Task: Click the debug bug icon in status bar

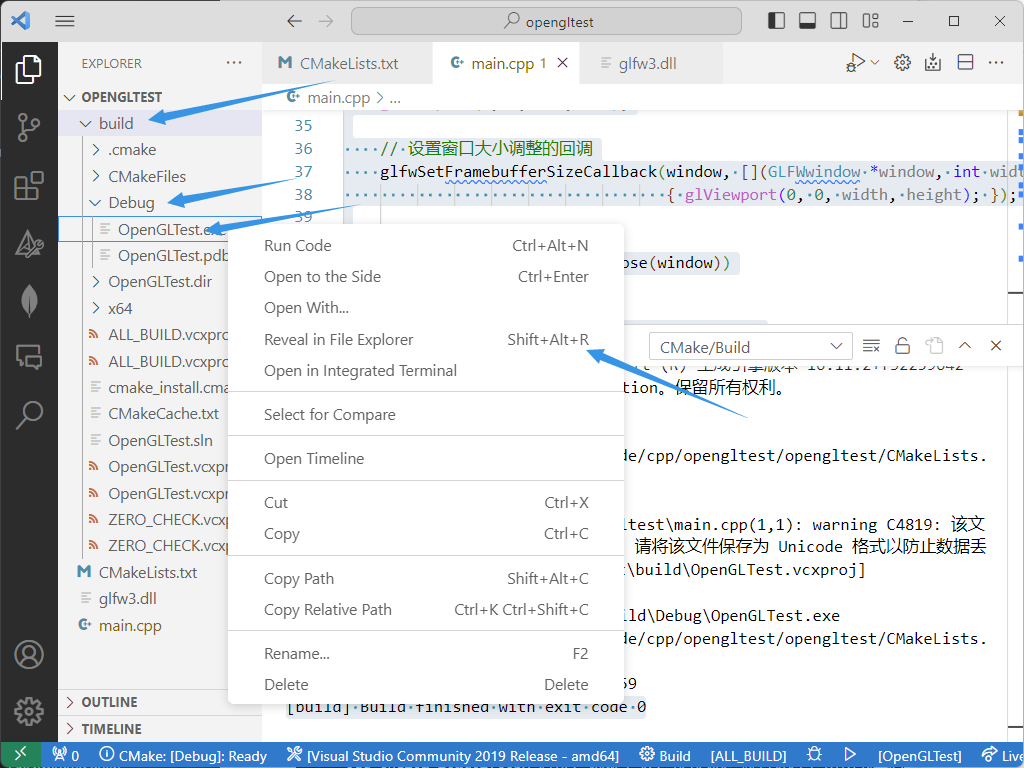Action: coord(815,756)
